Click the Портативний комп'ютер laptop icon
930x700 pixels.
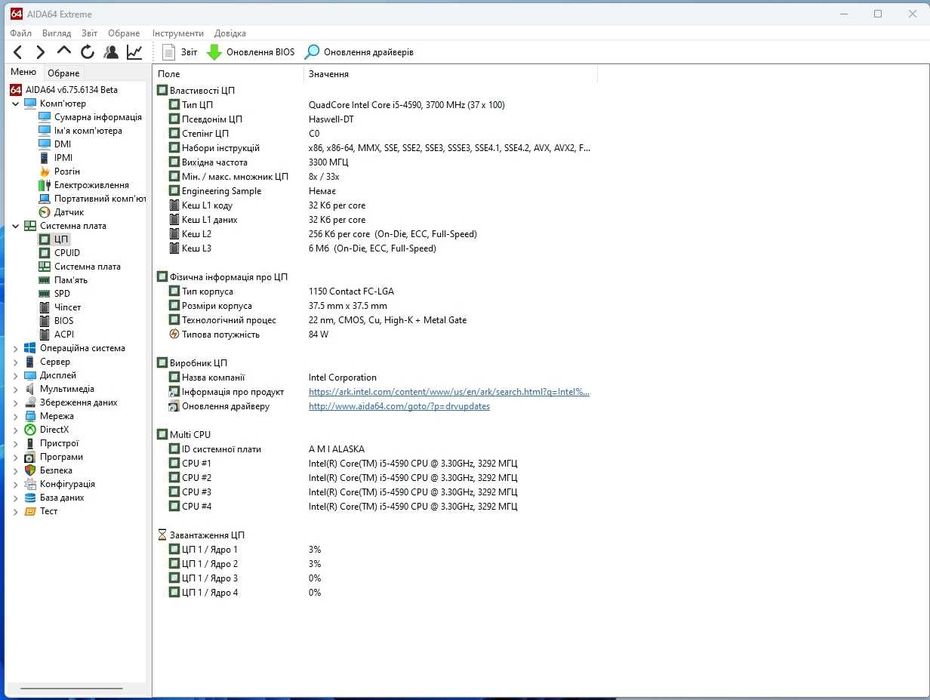click(44, 199)
